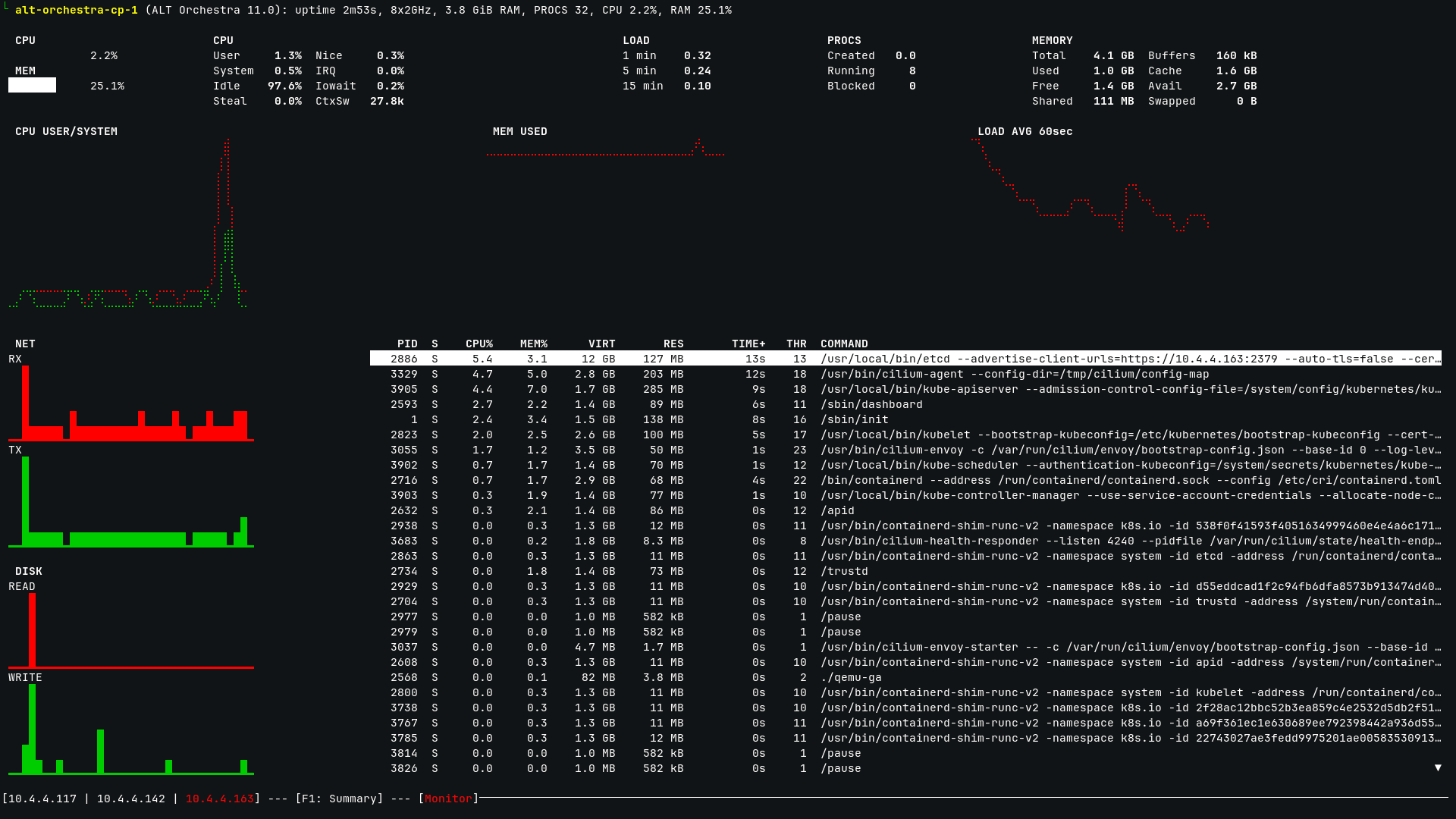
Task: Click the 1 min load value 0.32
Action: click(697, 55)
